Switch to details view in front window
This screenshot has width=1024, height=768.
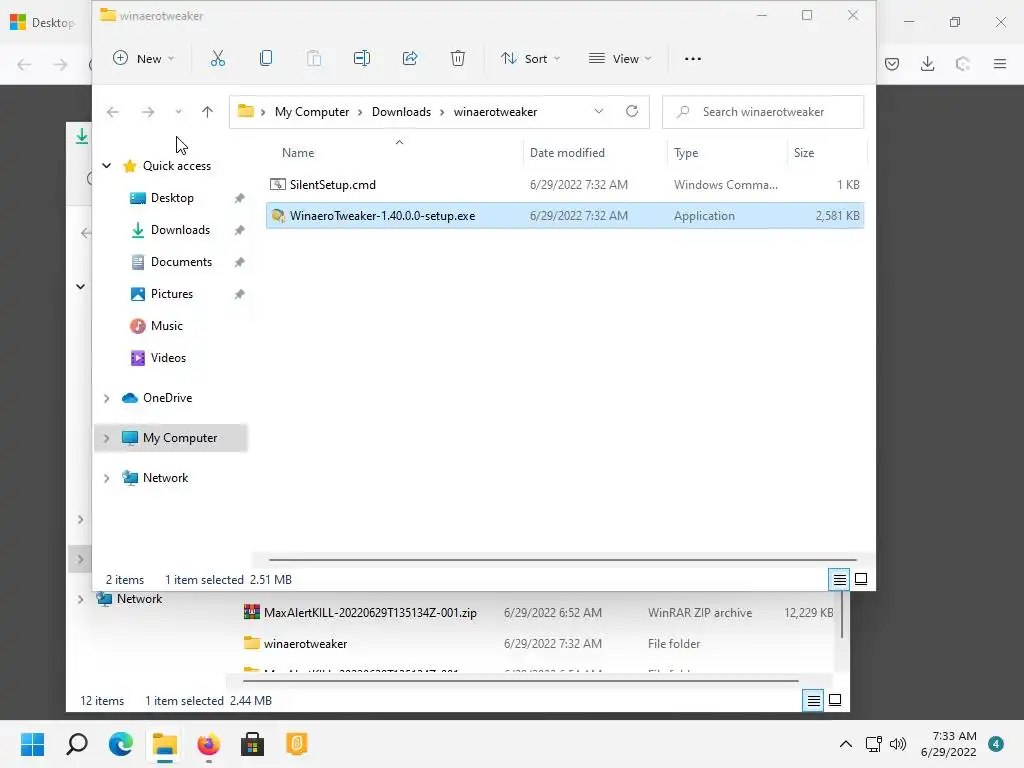tap(839, 579)
